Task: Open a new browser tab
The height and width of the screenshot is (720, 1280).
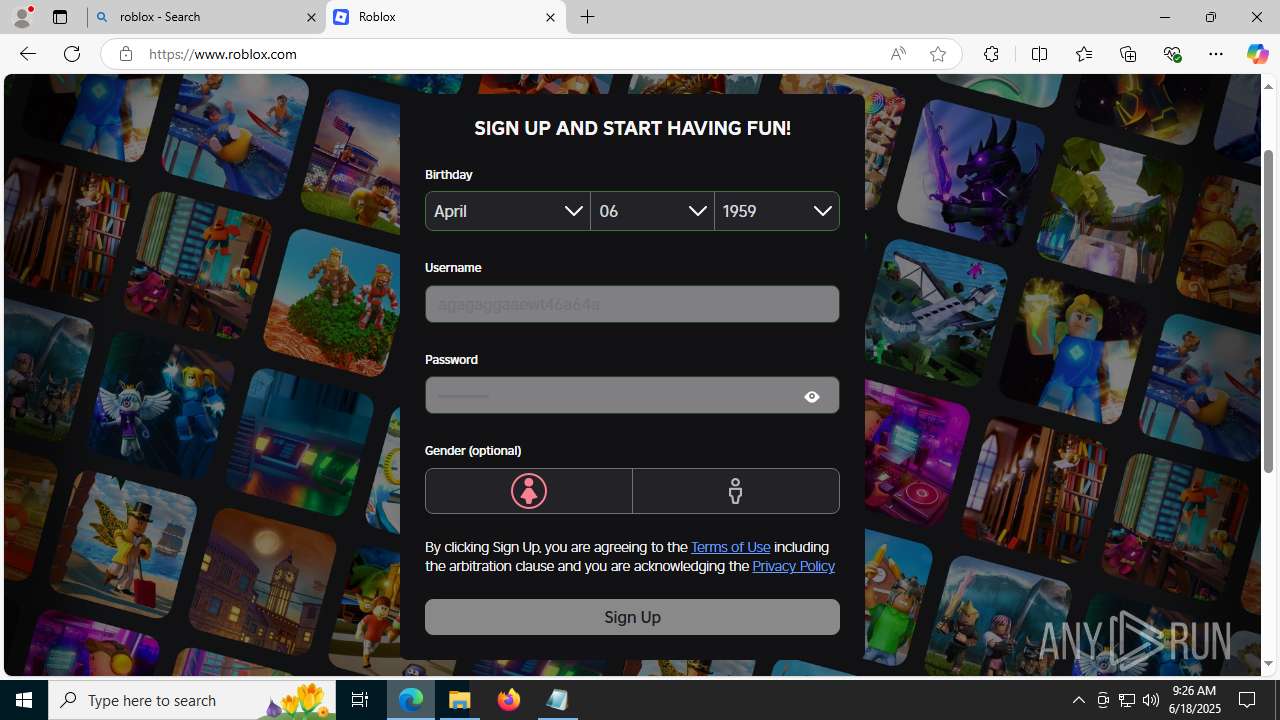Action: tap(588, 17)
